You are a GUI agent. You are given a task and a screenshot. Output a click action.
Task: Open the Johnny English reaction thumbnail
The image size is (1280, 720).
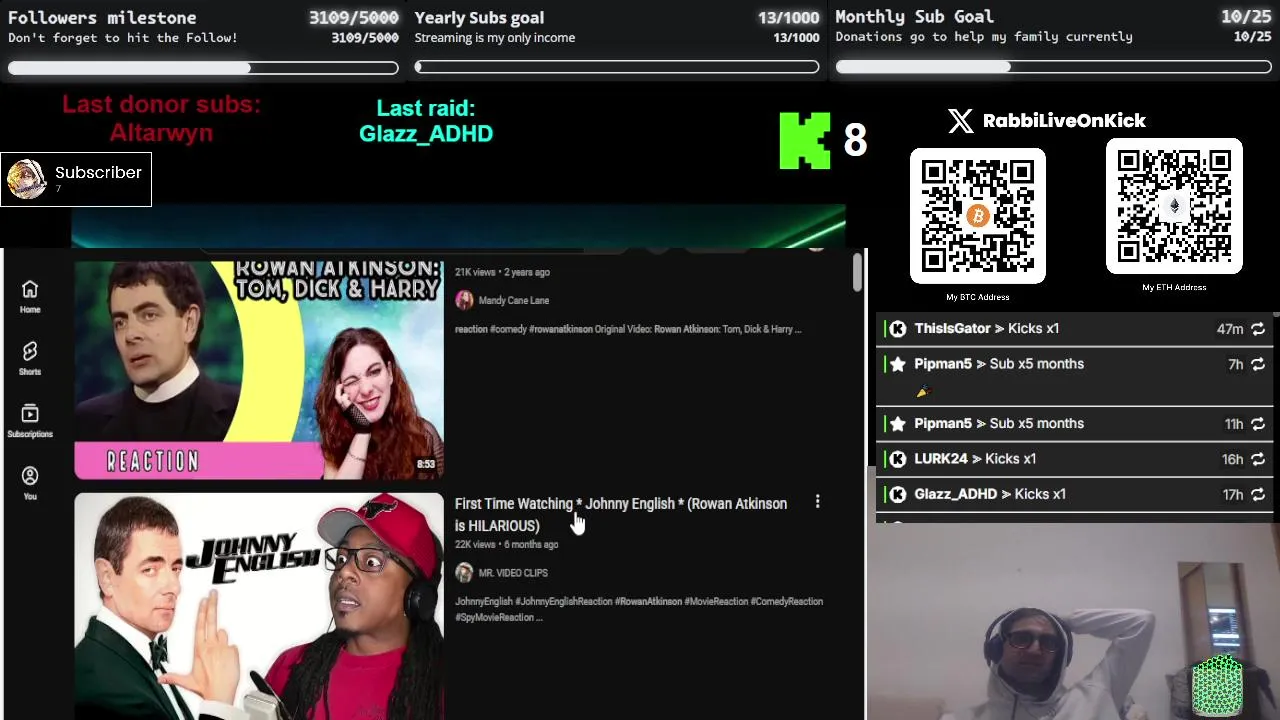point(259,606)
